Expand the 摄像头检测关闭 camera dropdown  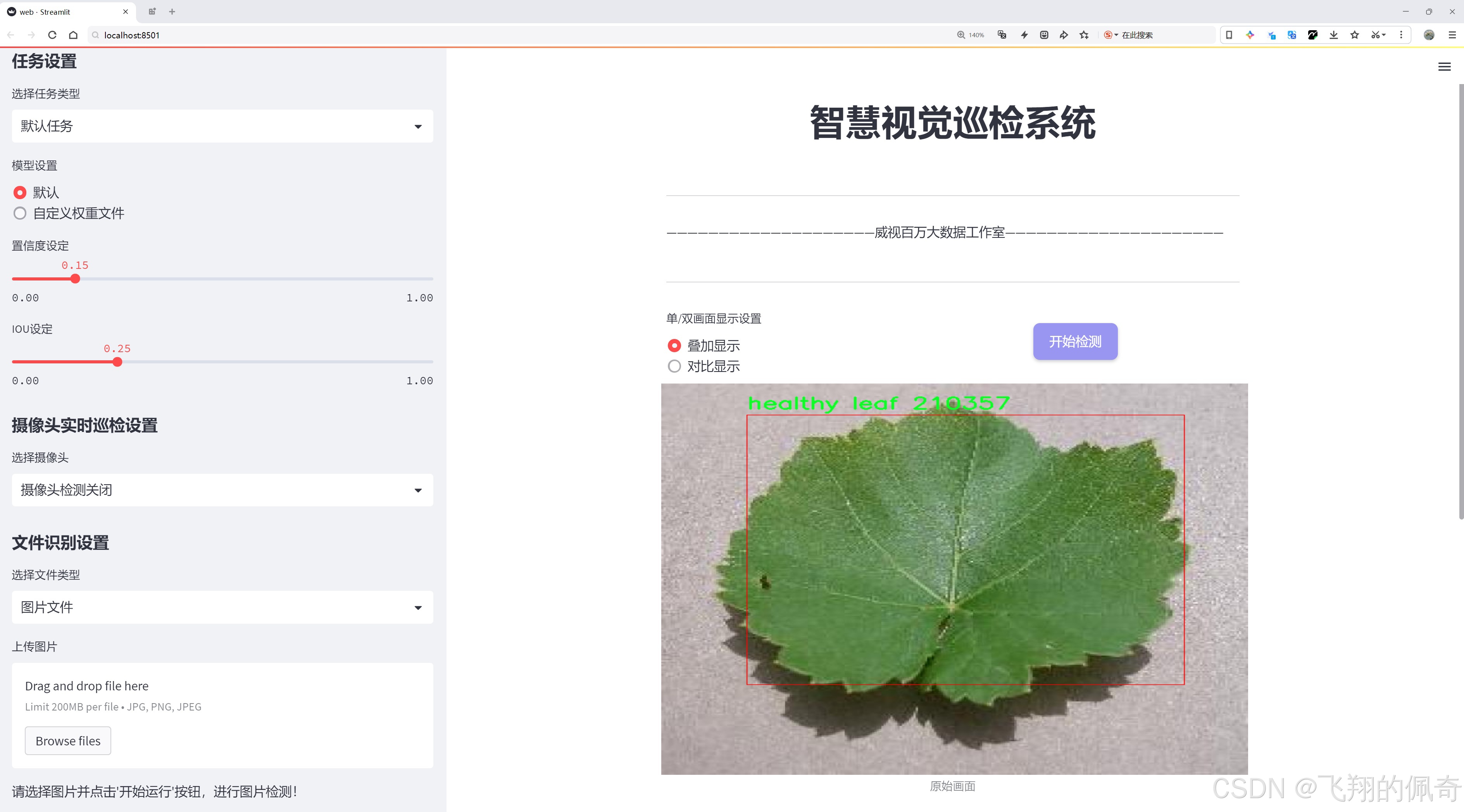click(x=222, y=490)
